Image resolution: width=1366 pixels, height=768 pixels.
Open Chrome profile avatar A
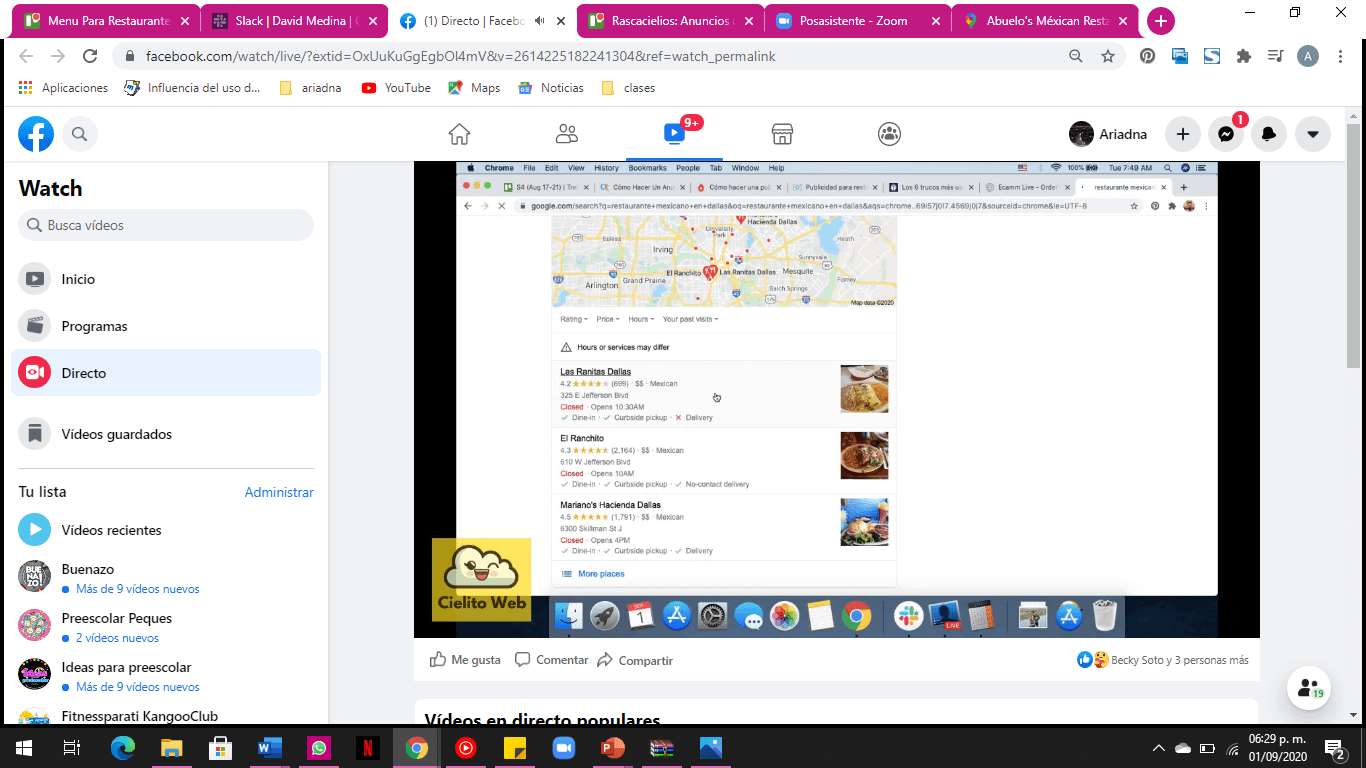(1308, 57)
